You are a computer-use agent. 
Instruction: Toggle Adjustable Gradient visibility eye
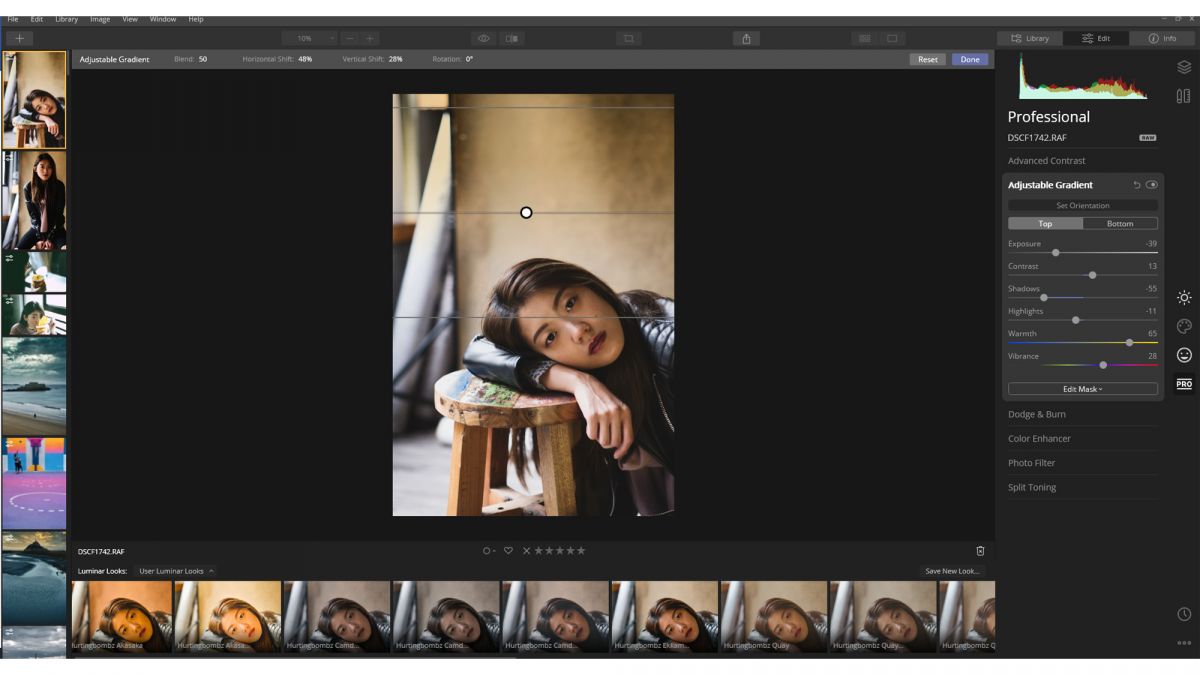click(x=1152, y=185)
